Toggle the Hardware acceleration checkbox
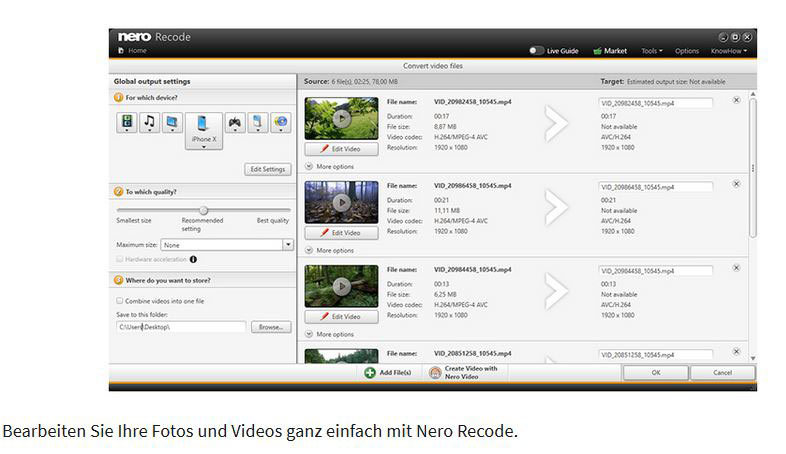This screenshot has width=786, height=454. point(120,259)
